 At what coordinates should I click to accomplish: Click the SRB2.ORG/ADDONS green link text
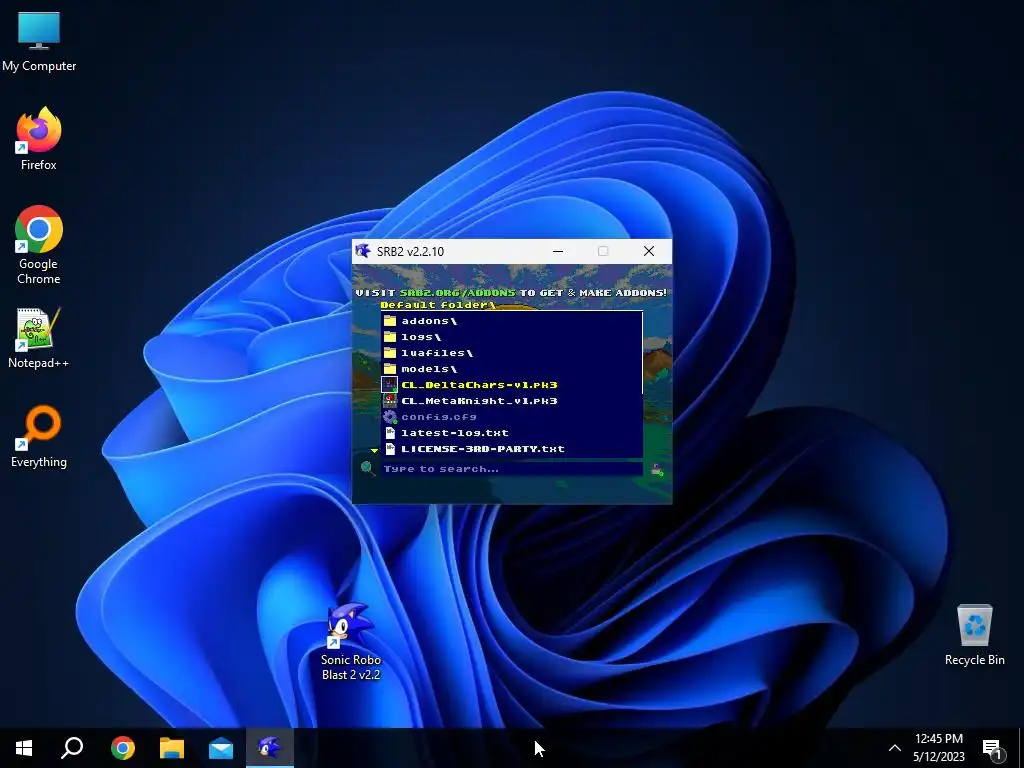pyautogui.click(x=457, y=293)
